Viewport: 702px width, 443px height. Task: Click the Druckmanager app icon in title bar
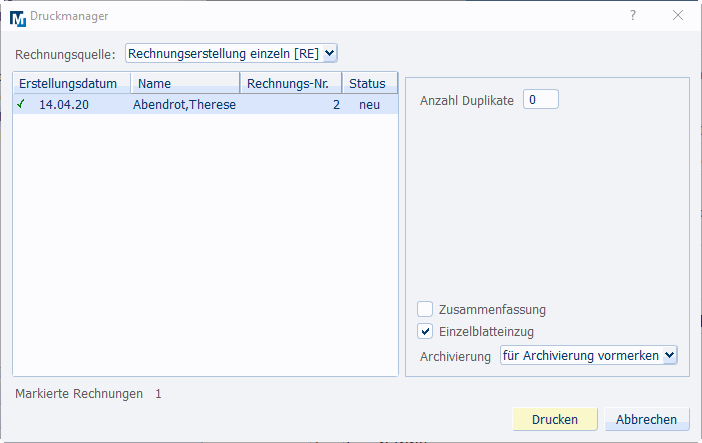(17, 16)
